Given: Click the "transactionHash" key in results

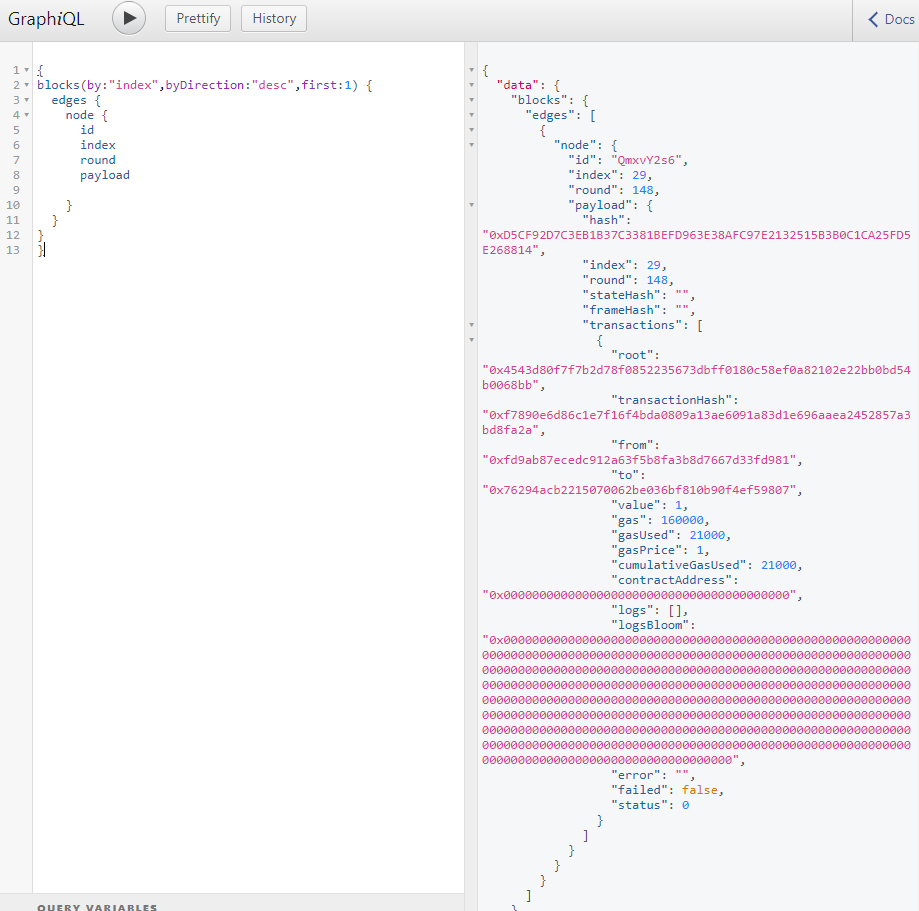Looking at the screenshot, I should tap(672, 400).
